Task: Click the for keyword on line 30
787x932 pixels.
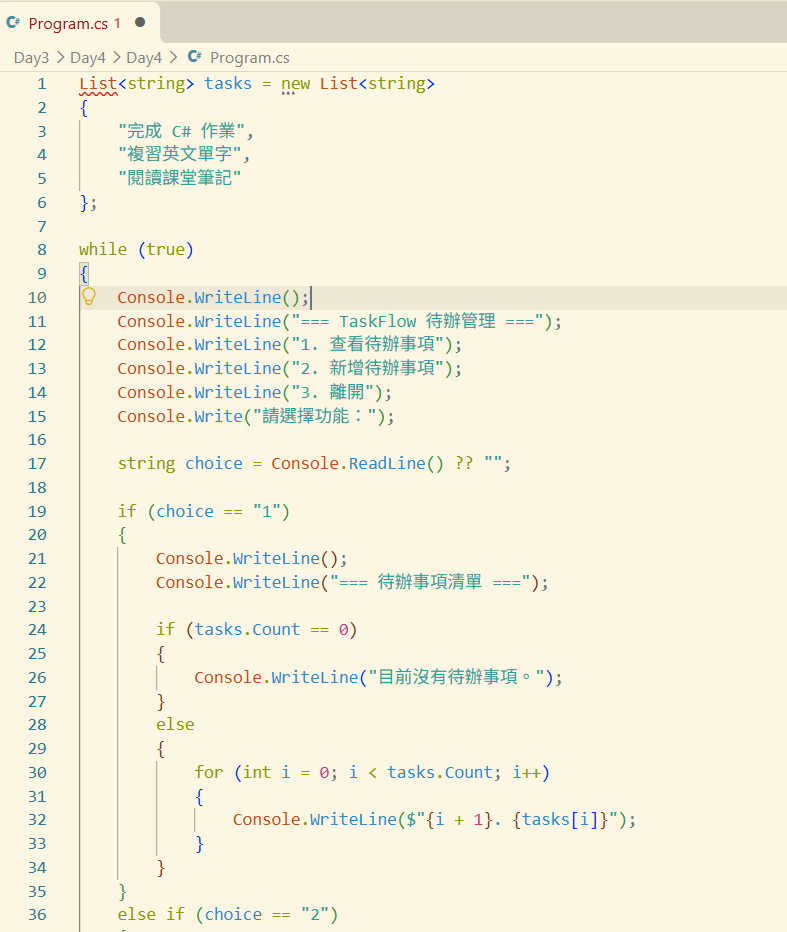Action: (209, 772)
